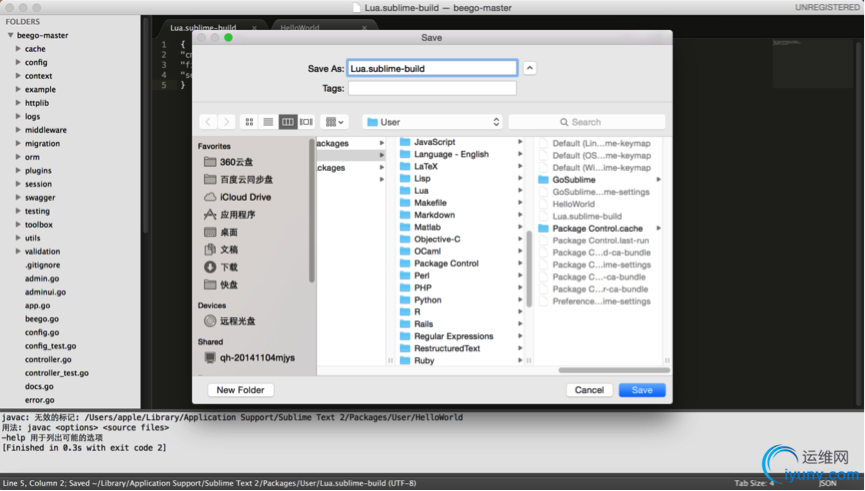Open the User location popup
This screenshot has height=491, width=865.
pyautogui.click(x=433, y=122)
